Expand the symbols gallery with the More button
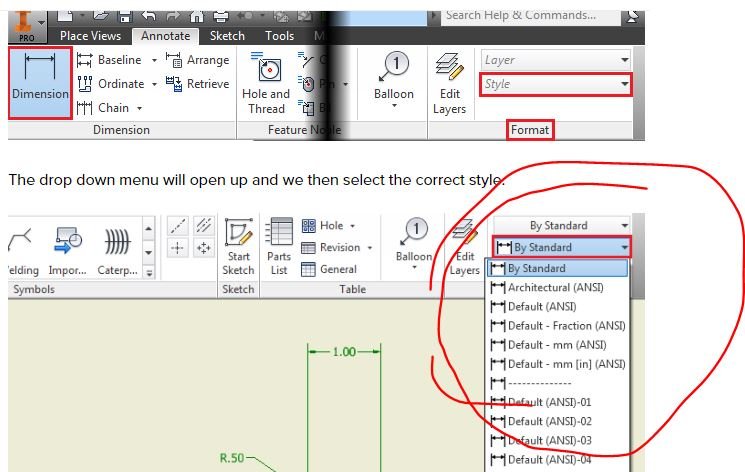 pyautogui.click(x=149, y=273)
